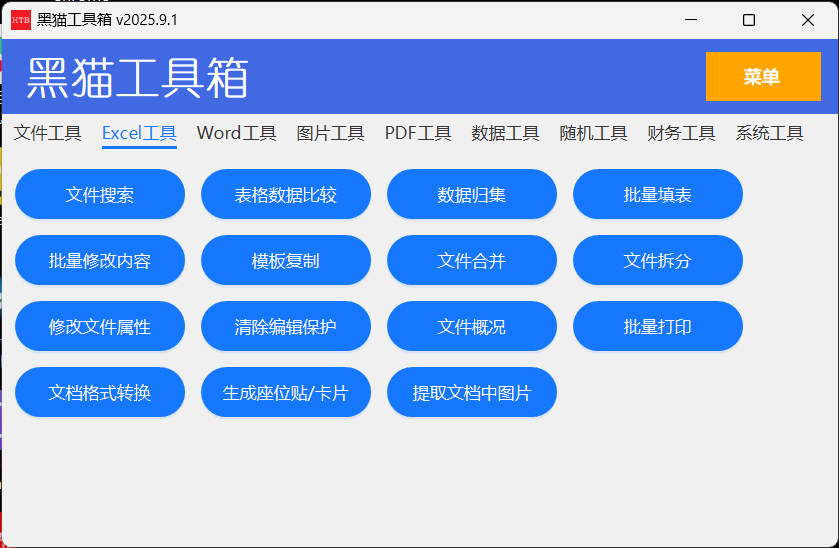This screenshot has height=548, width=839.
Task: Start the 数据归集 tool
Action: click(x=472, y=195)
